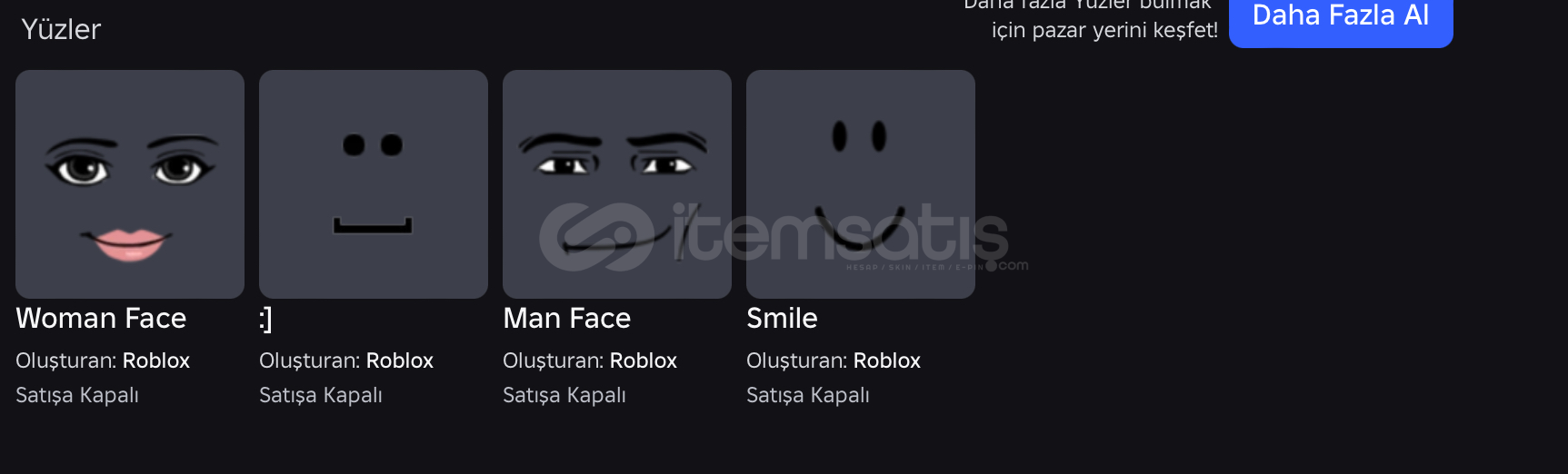Open the Man Face title link

(x=566, y=319)
